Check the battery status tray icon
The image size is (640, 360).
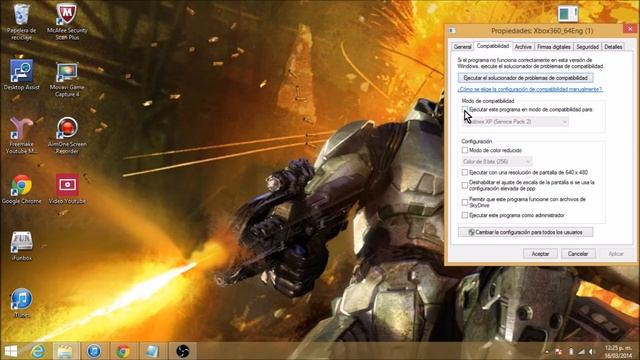point(571,352)
